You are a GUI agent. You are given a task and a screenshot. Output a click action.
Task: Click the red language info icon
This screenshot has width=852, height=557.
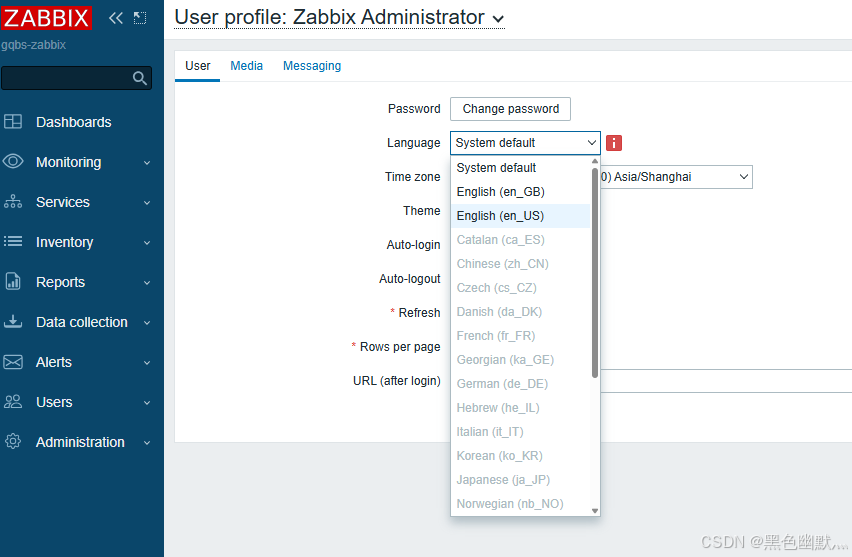pos(614,143)
